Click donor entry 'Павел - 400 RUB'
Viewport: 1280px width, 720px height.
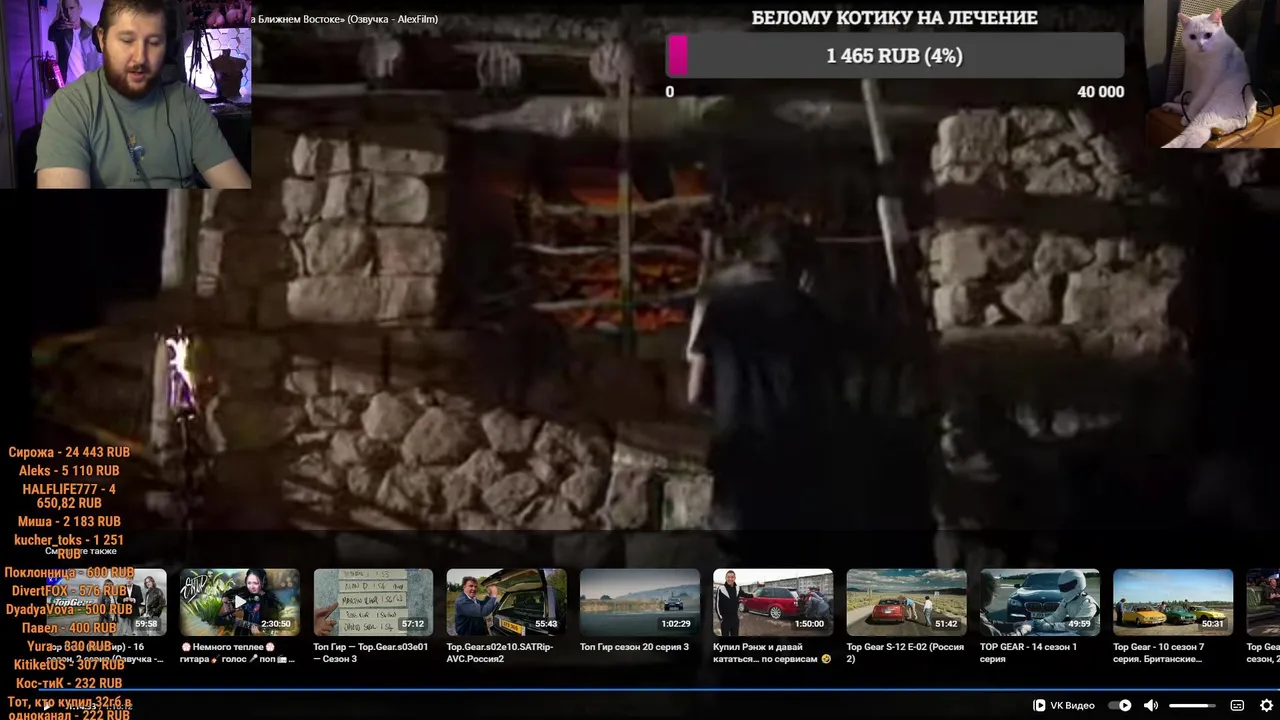pyautogui.click(x=69, y=628)
